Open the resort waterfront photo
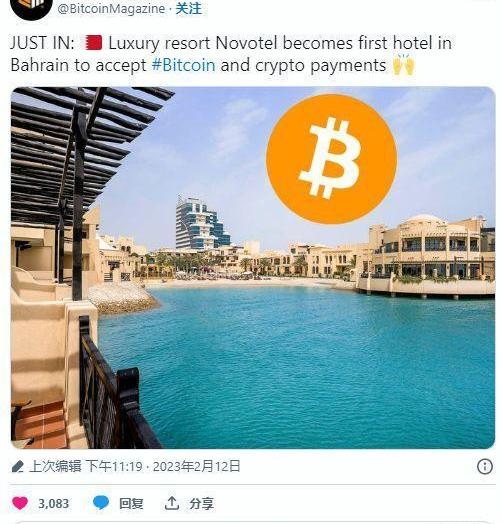 point(253,268)
